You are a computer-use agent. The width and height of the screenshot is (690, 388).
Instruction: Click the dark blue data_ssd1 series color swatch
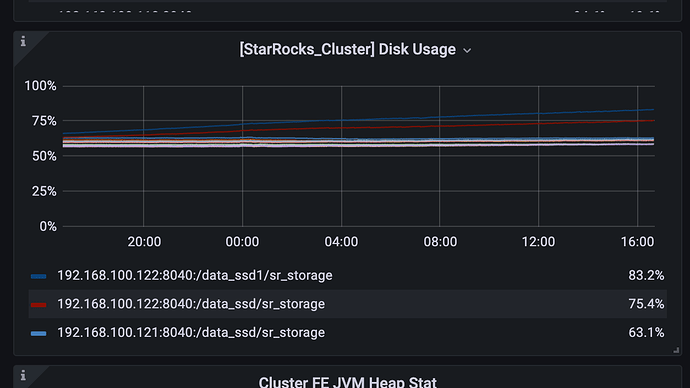pyautogui.click(x=38, y=276)
